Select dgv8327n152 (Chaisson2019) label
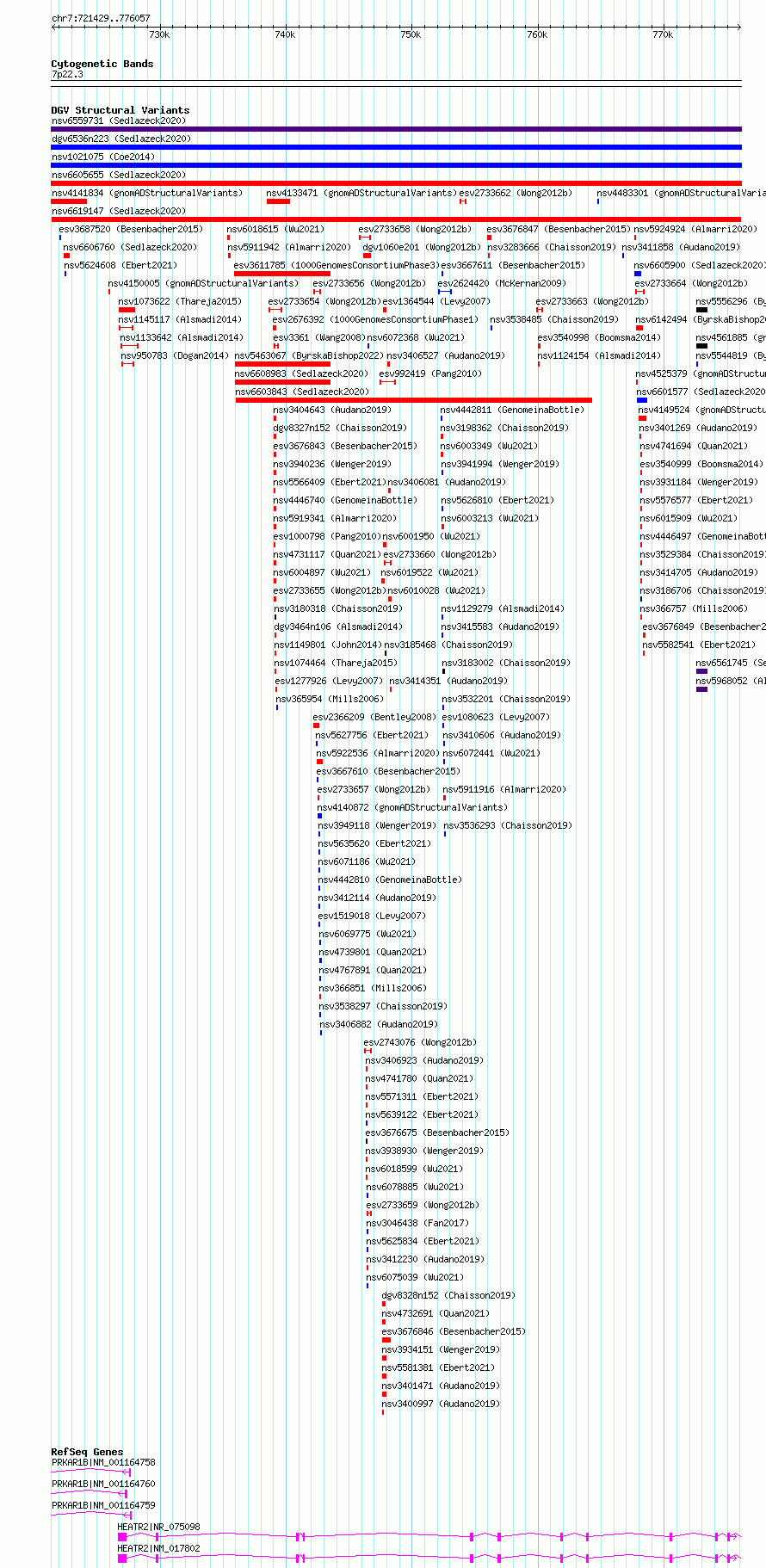The image size is (766, 1568). pyautogui.click(x=340, y=428)
